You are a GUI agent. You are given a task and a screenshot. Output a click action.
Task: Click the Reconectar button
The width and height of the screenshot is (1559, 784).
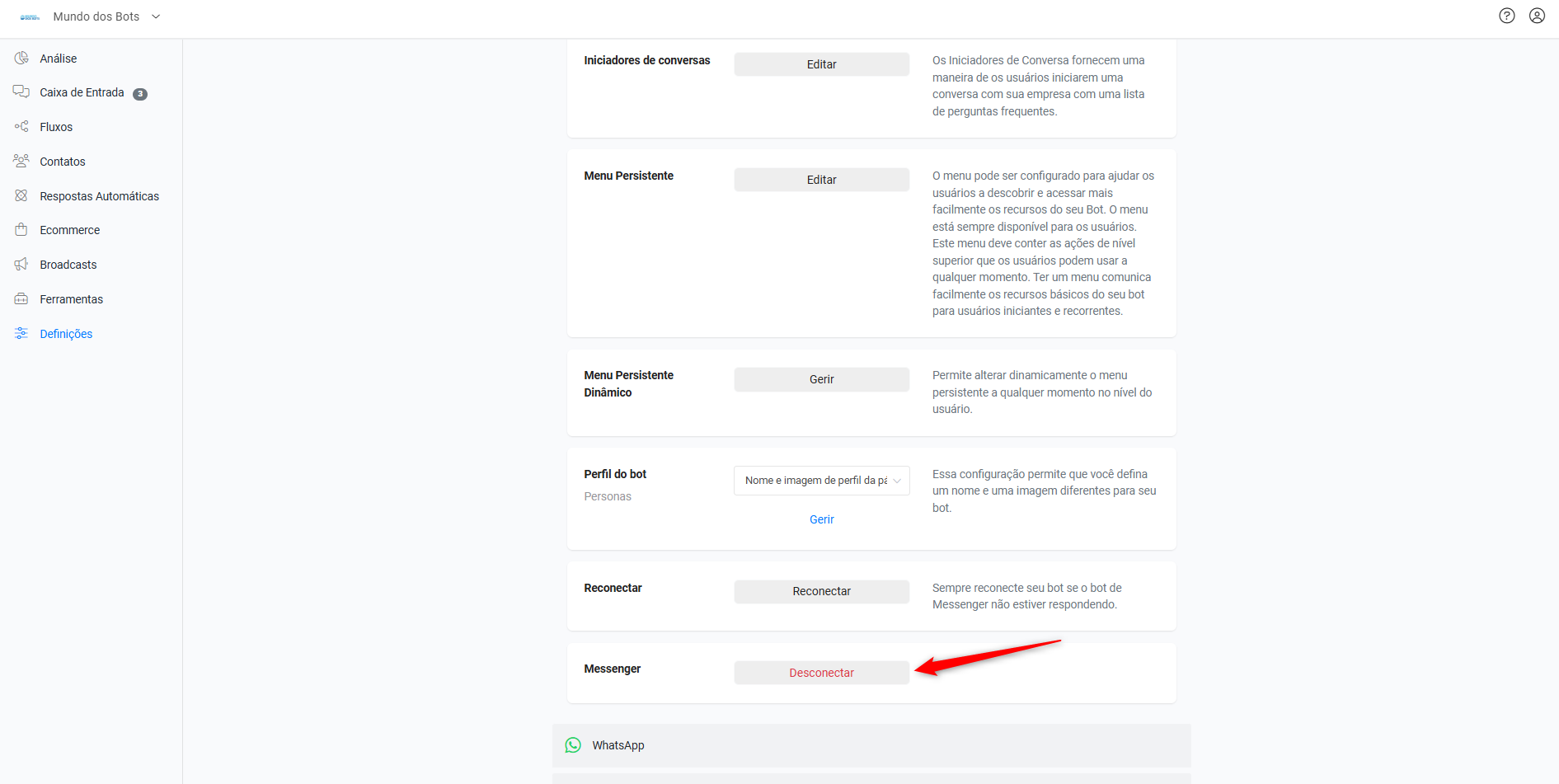click(822, 591)
